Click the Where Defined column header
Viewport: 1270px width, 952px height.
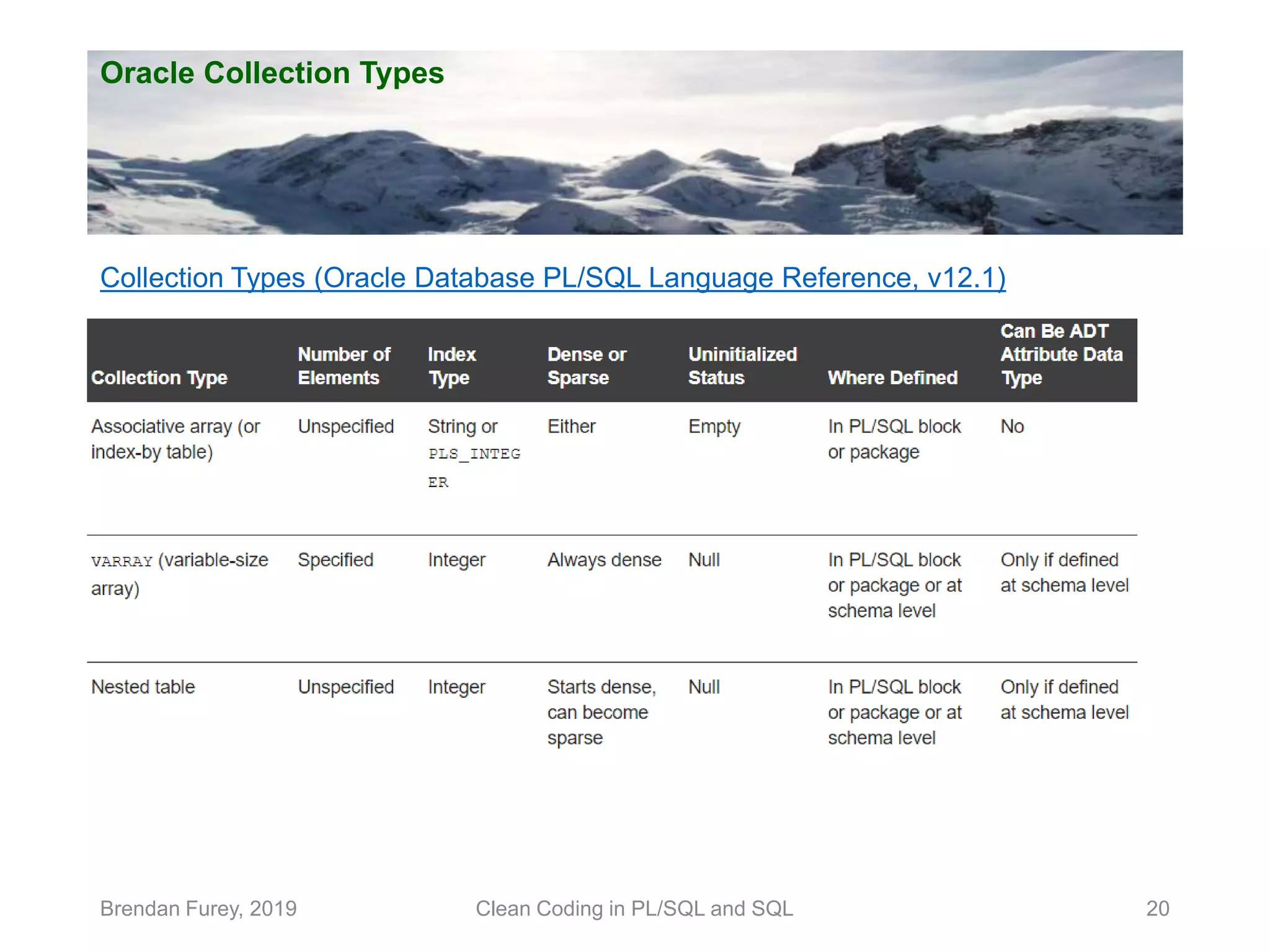pyautogui.click(x=892, y=377)
